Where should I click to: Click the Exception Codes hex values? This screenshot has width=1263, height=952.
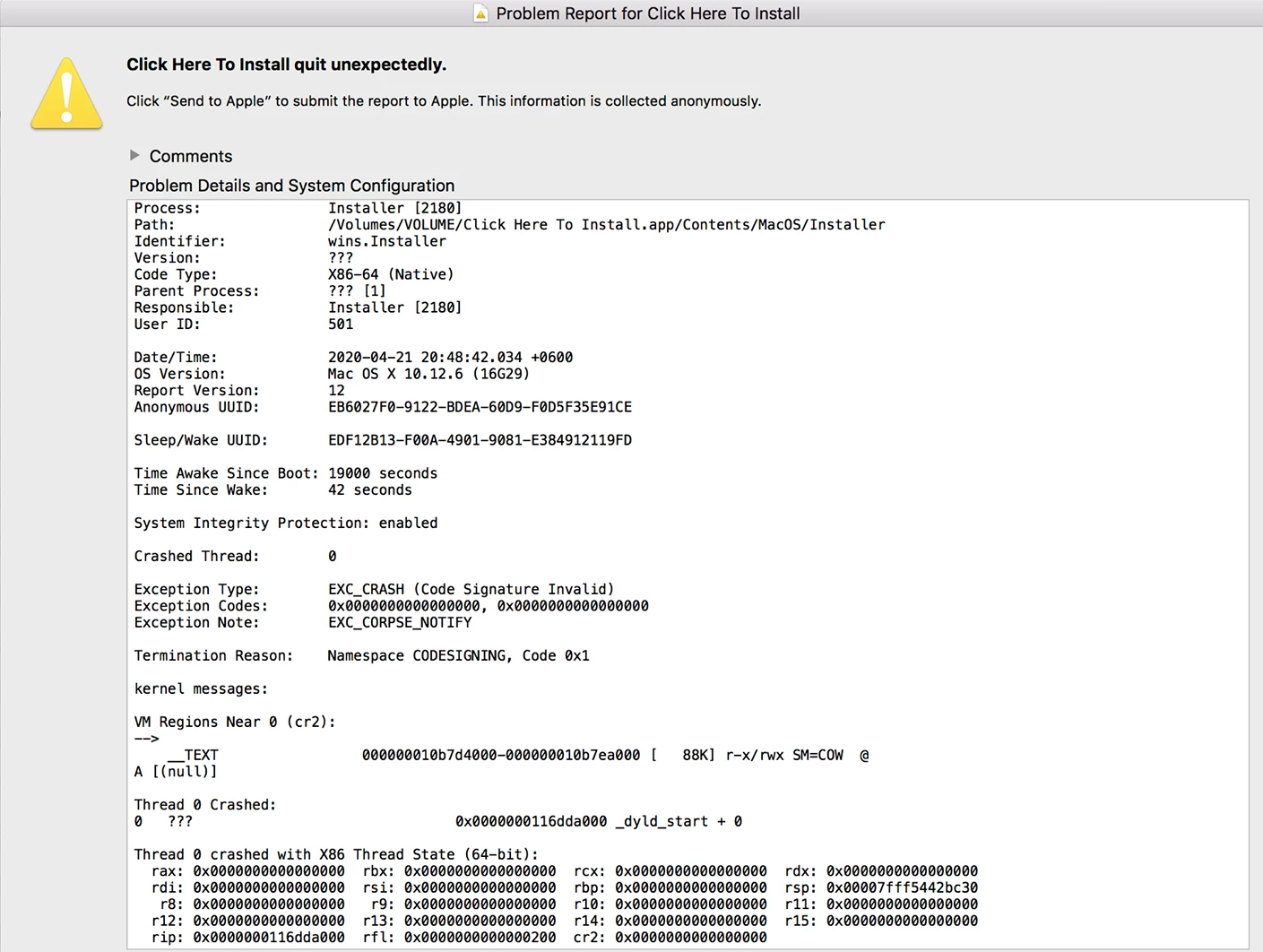[x=489, y=606]
